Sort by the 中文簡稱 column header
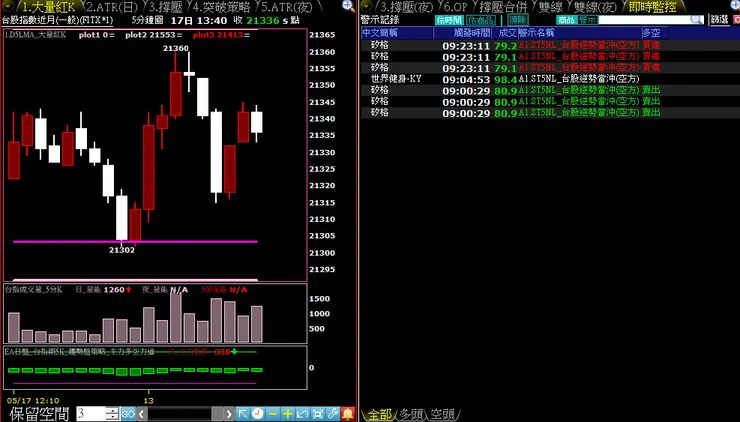 click(397, 33)
